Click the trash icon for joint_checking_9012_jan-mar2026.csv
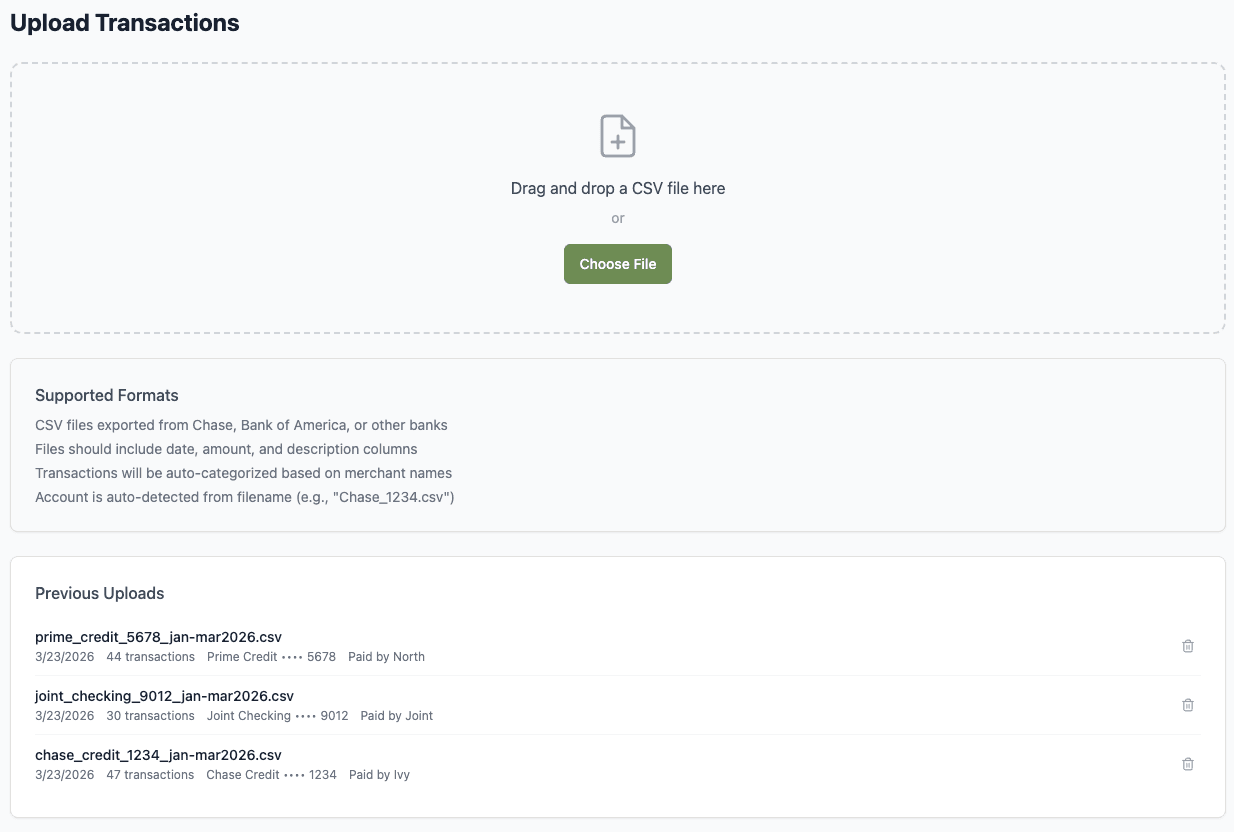 pos(1188,705)
